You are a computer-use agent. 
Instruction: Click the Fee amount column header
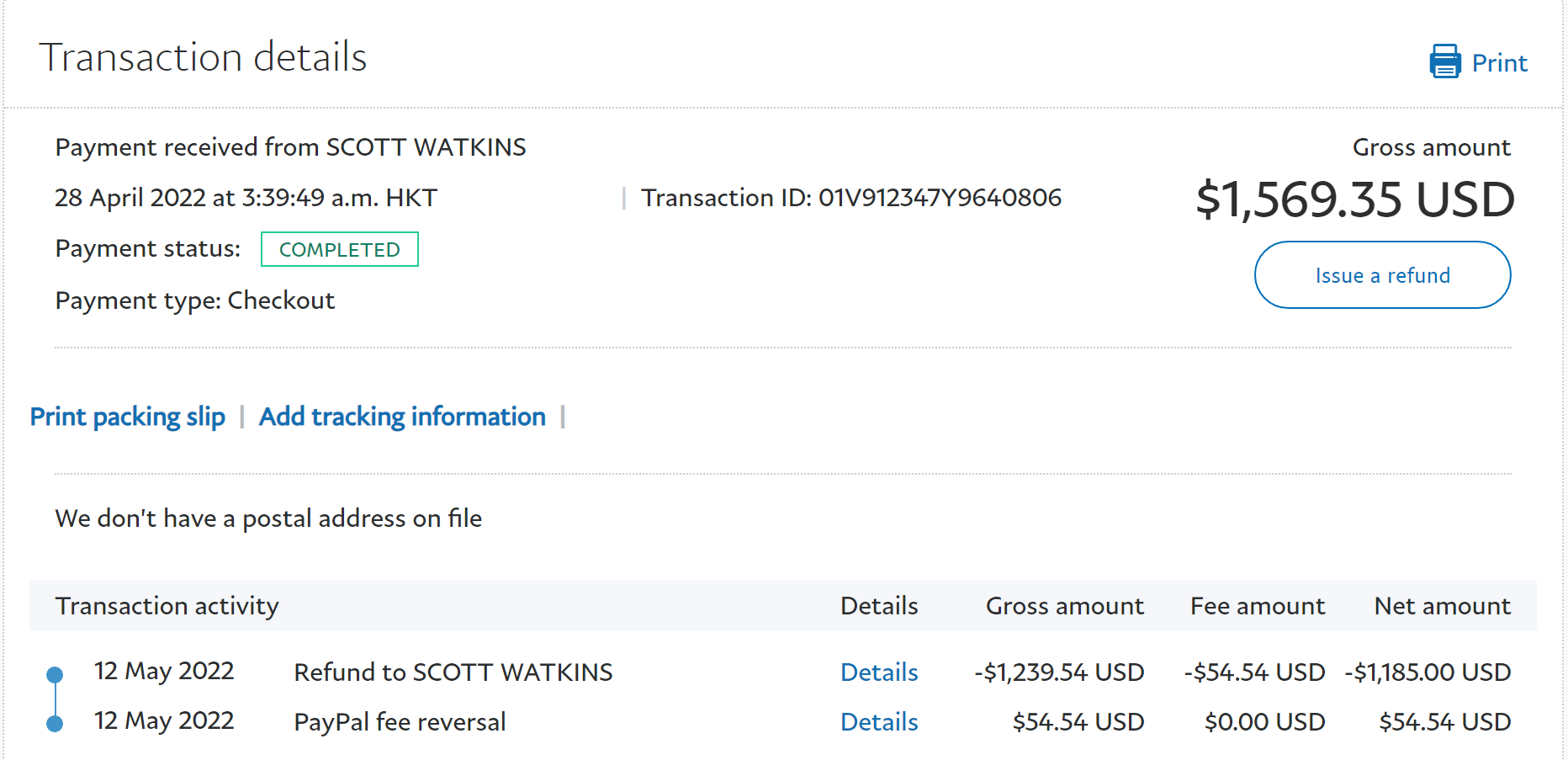[1257, 606]
